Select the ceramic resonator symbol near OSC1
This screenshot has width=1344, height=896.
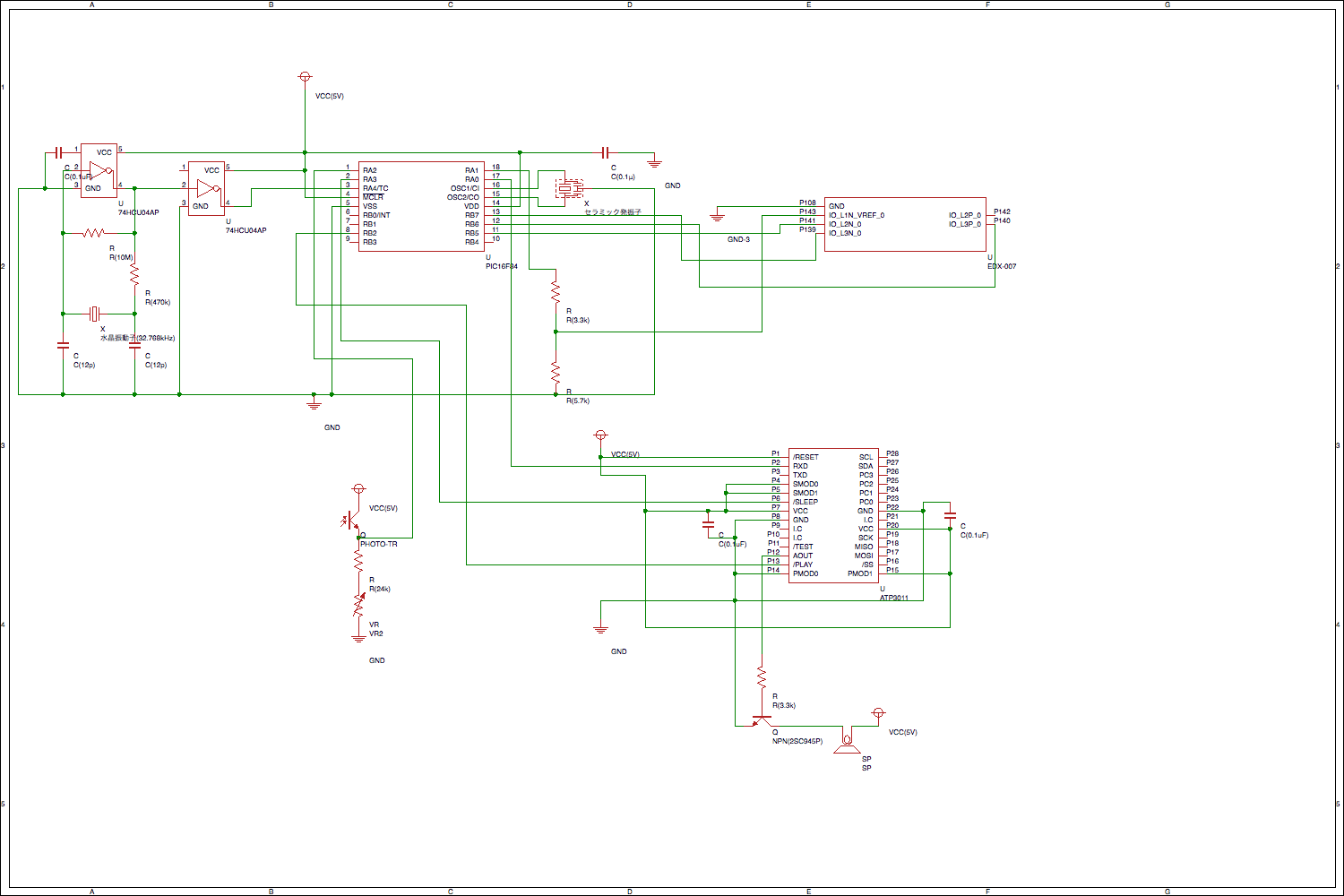click(x=567, y=189)
